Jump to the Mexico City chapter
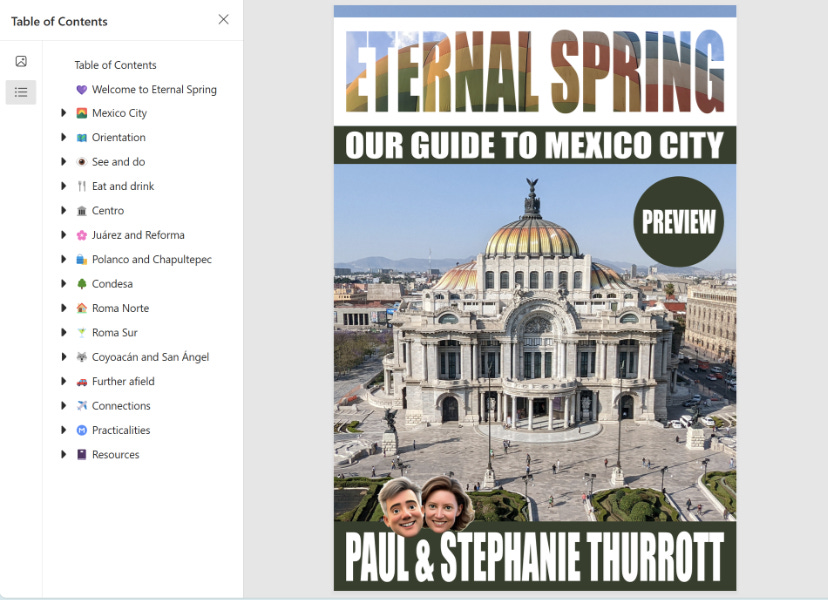This screenshot has height=600, width=828. 119,113
